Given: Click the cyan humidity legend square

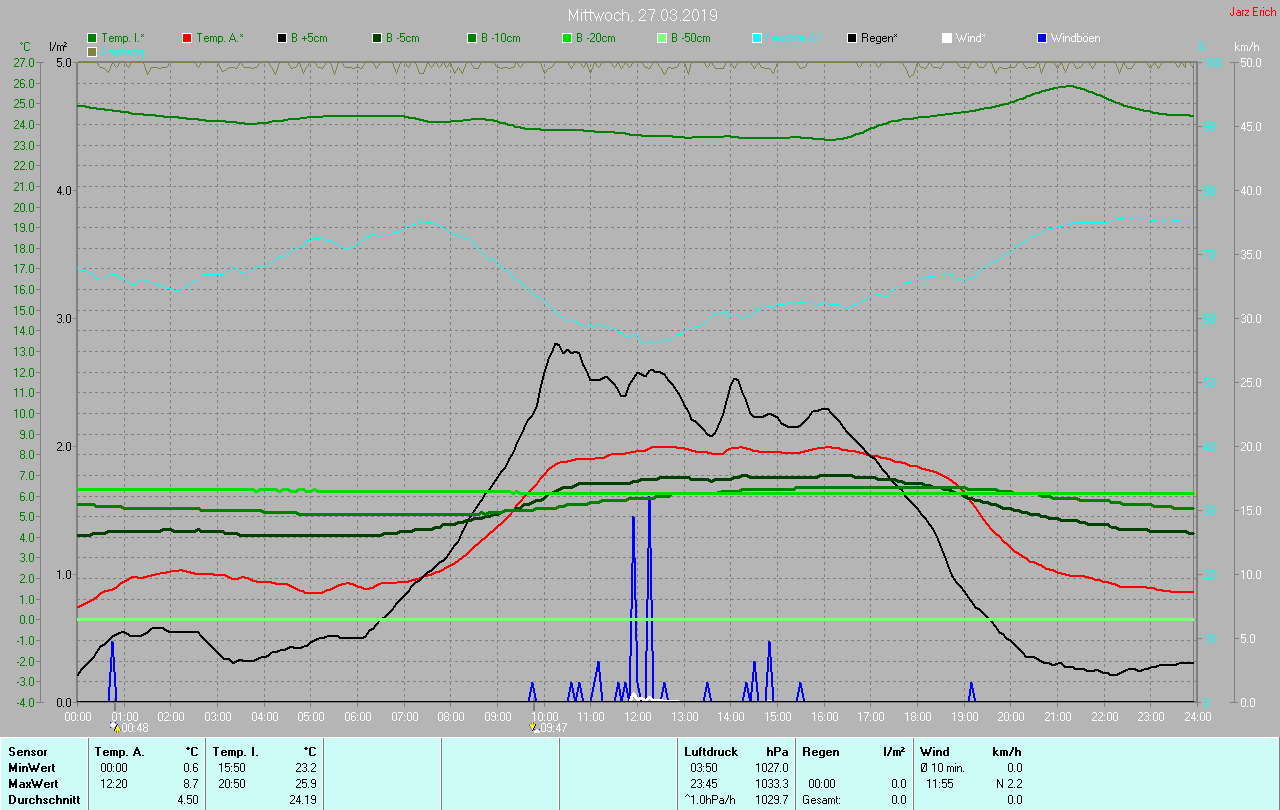Looking at the screenshot, I should pos(757,38).
